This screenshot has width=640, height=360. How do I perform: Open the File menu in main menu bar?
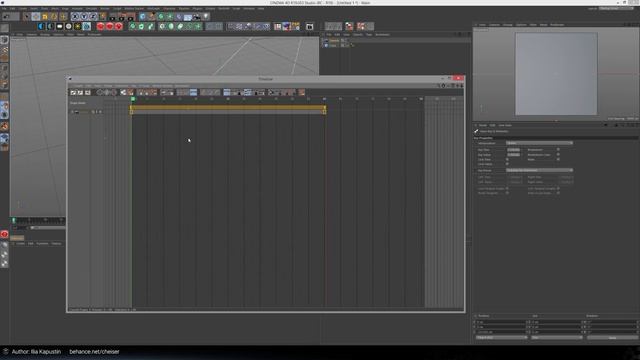(4, 9)
